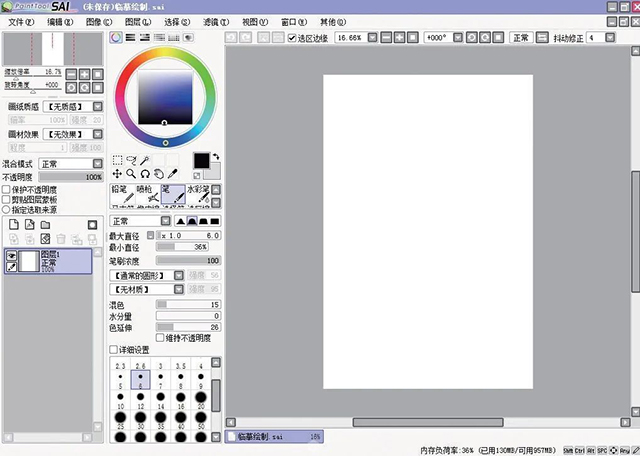The height and width of the screenshot is (456, 640).
Task: Select the magic wand tool
Action: click(x=145, y=160)
